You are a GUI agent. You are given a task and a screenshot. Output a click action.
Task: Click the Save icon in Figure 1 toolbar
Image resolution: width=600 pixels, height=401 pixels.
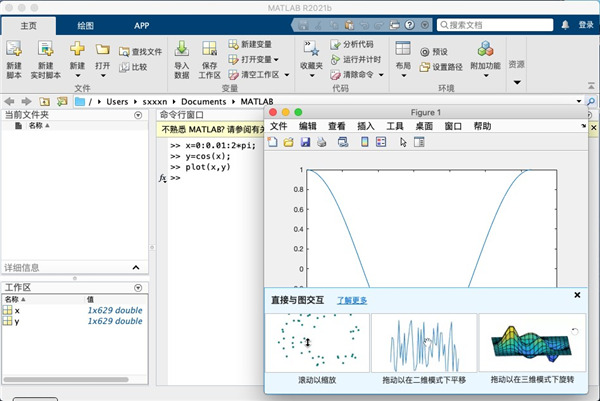305,142
